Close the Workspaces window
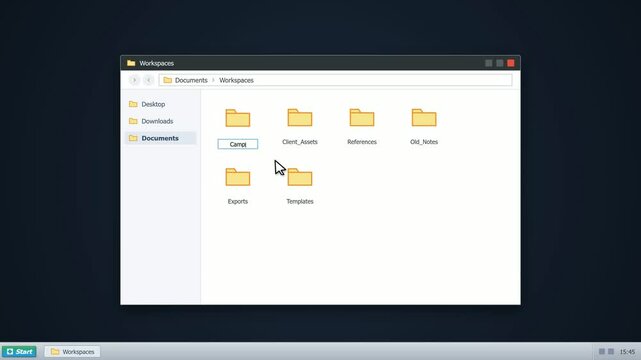 (511, 63)
